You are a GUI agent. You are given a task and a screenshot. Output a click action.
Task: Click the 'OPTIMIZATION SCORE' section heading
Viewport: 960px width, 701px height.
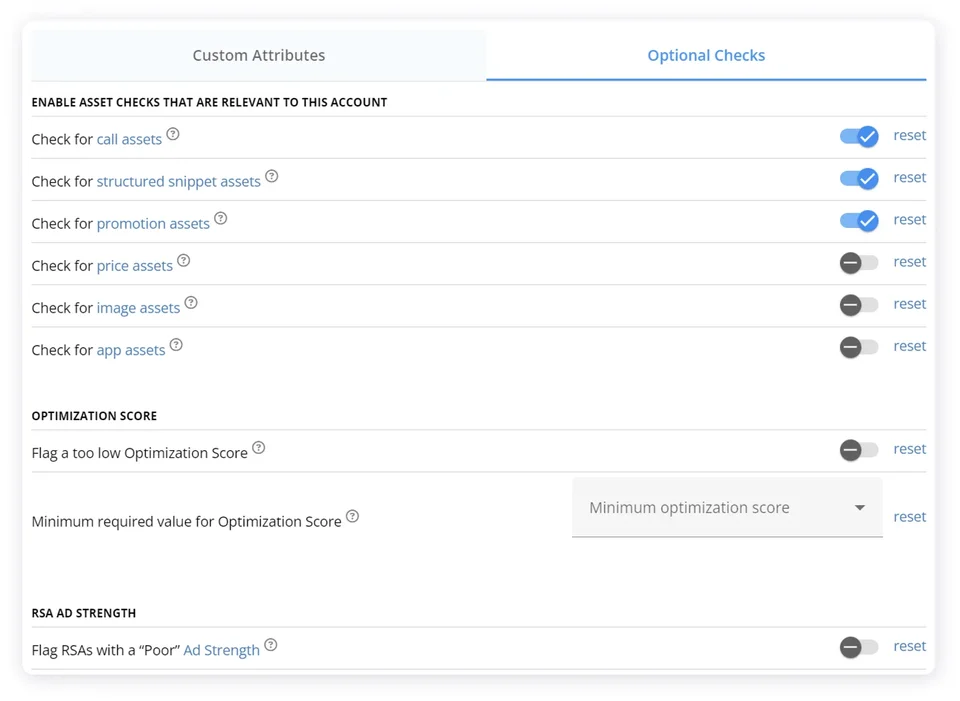coord(94,416)
